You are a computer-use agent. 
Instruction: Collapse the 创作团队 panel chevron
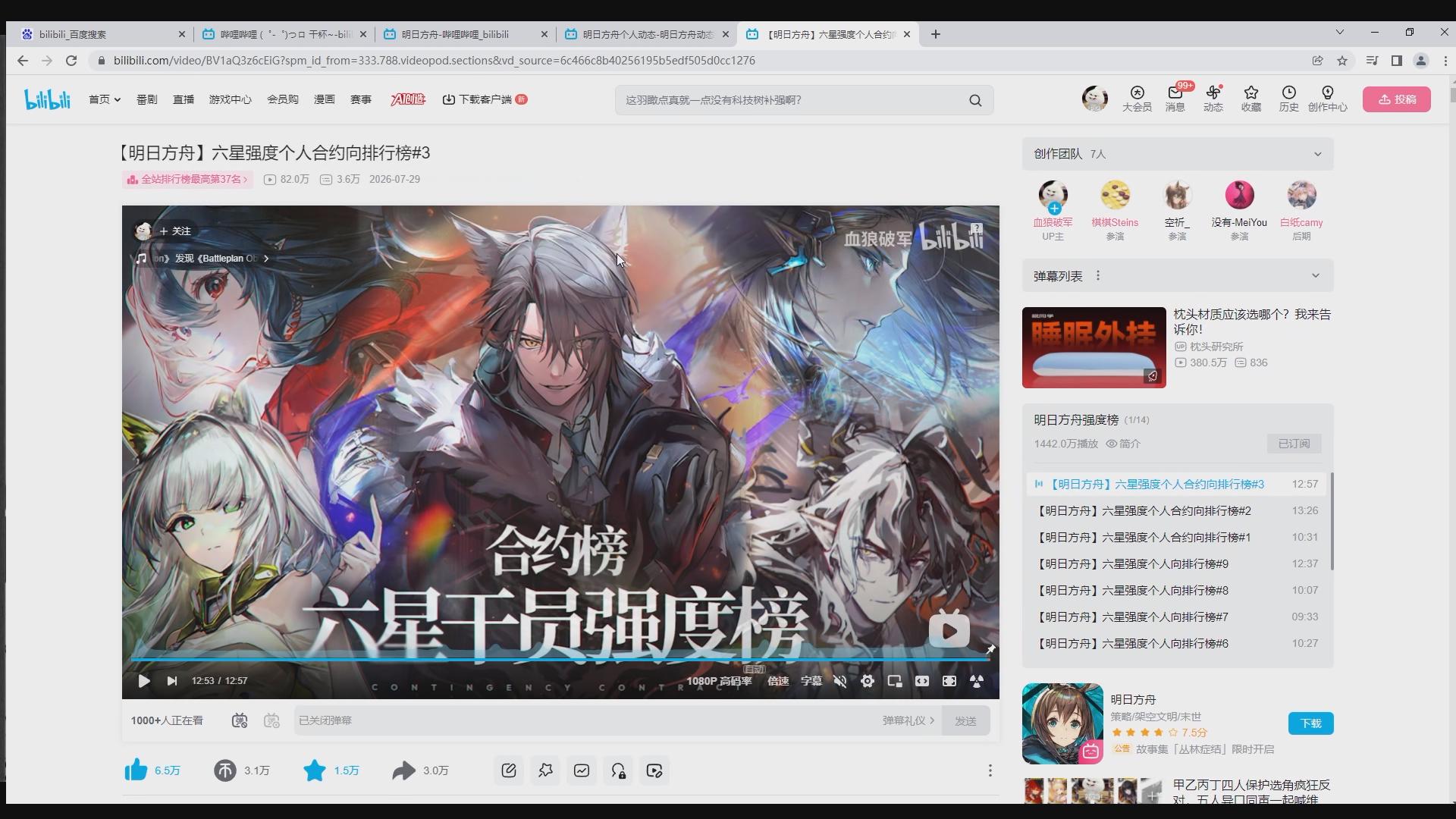coord(1317,154)
